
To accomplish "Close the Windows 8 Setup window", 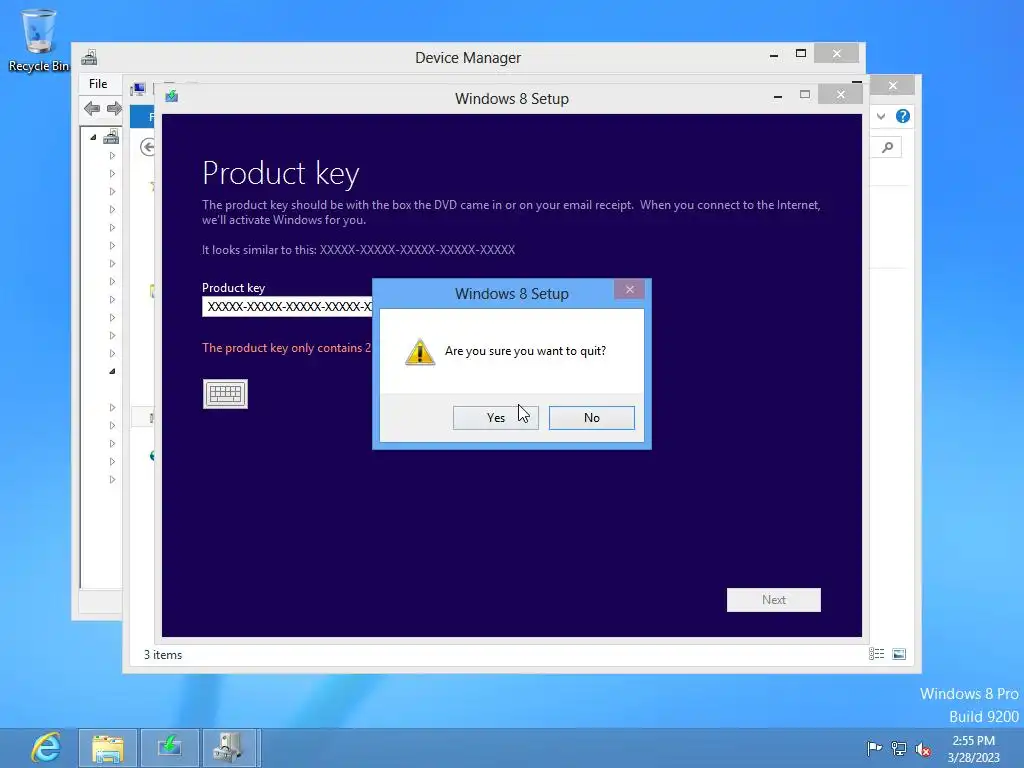I will [841, 95].
